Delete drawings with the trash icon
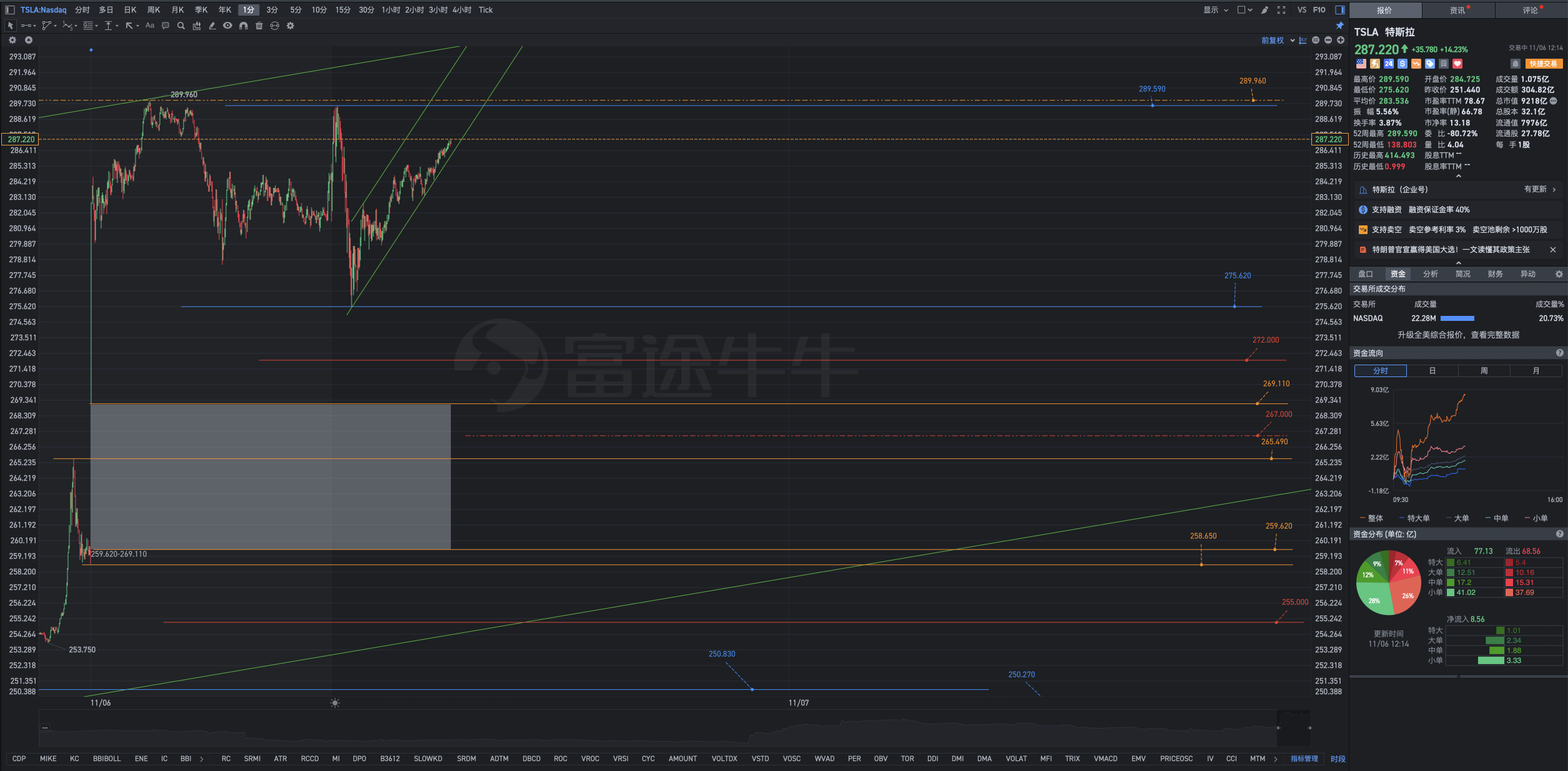1568x771 pixels. tap(259, 26)
